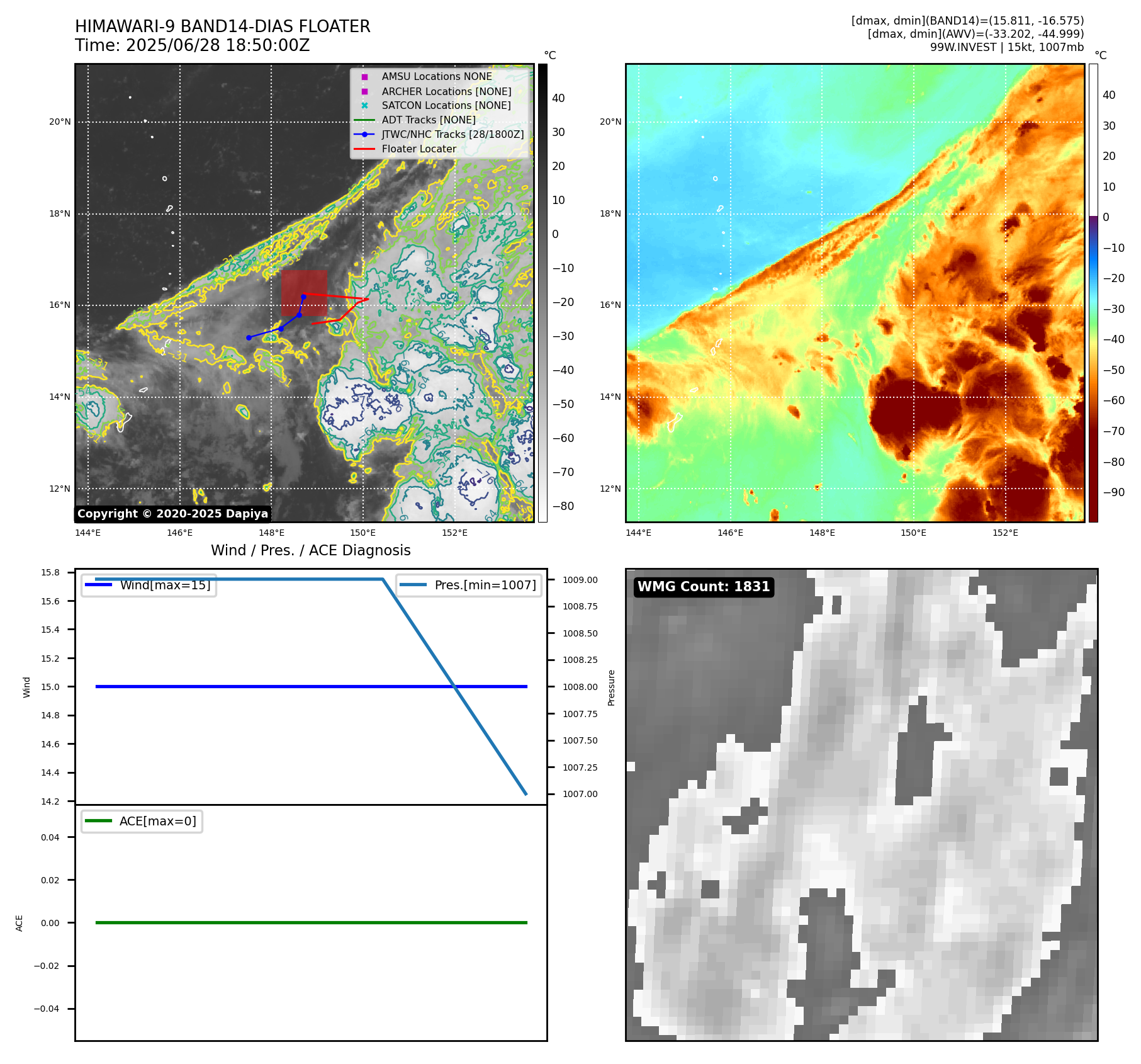Click the Time: 2025/06/28 18:50:00Z label
Screen dimensions: 1141x1064
(x=193, y=45)
